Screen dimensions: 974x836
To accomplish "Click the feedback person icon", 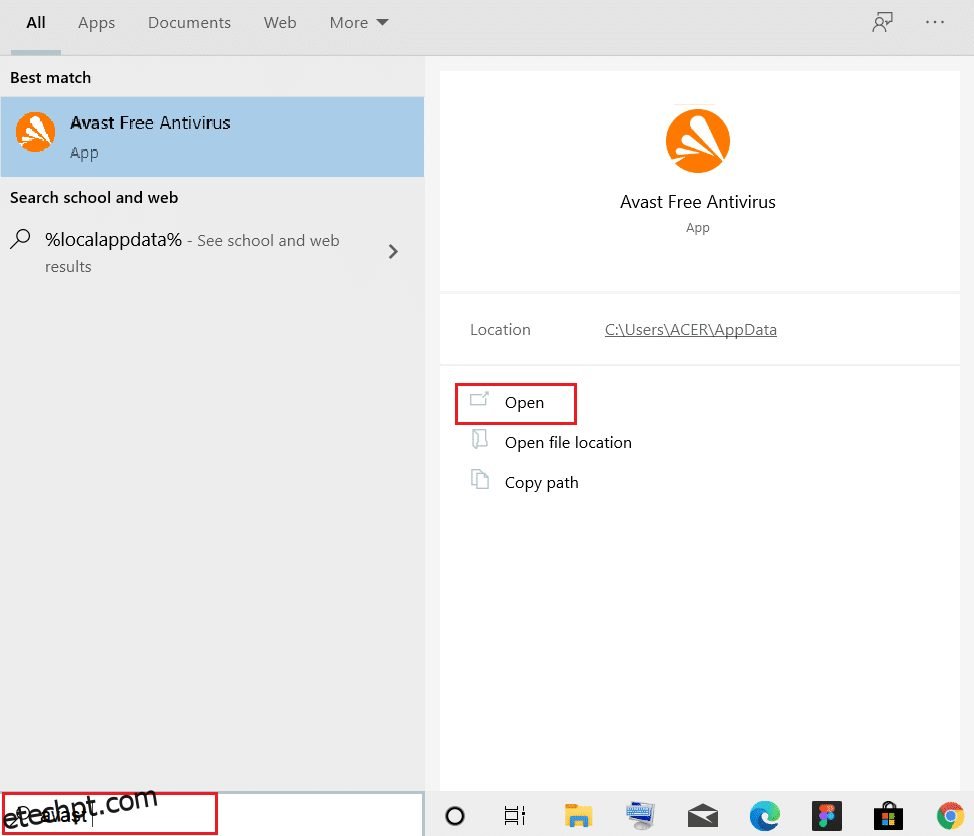I will click(x=882, y=22).
